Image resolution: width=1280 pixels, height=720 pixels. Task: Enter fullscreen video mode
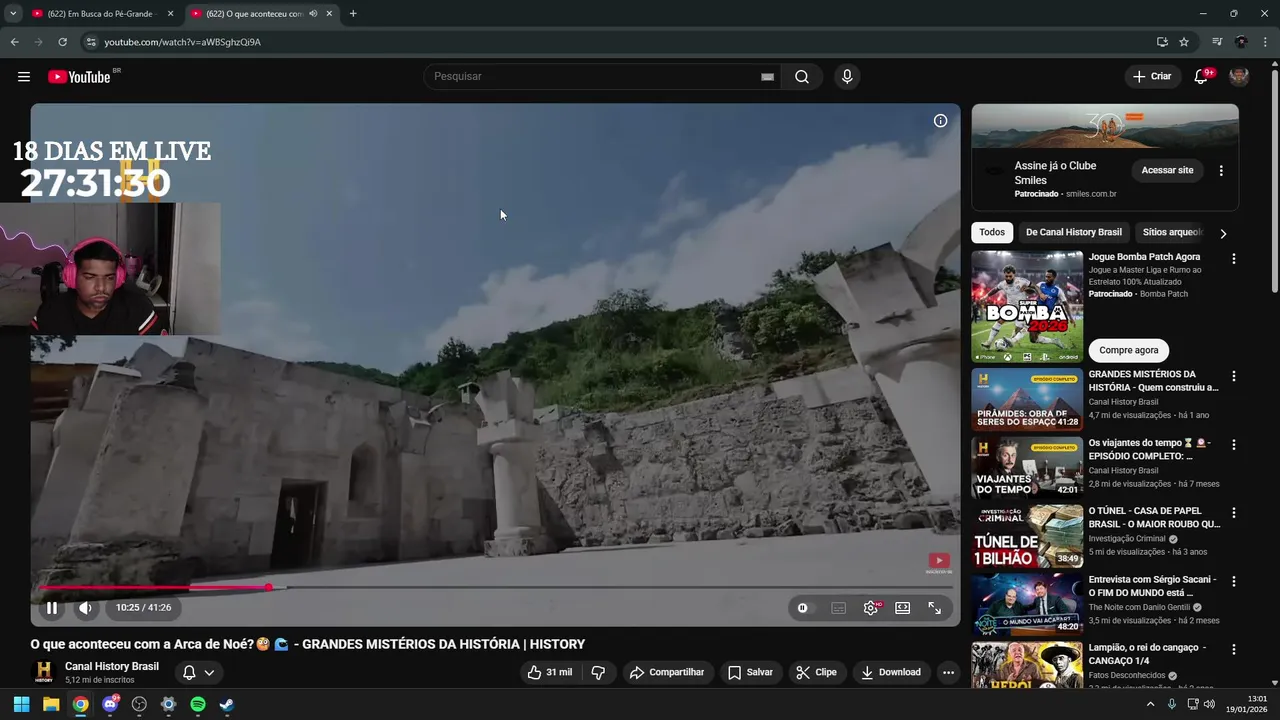935,607
